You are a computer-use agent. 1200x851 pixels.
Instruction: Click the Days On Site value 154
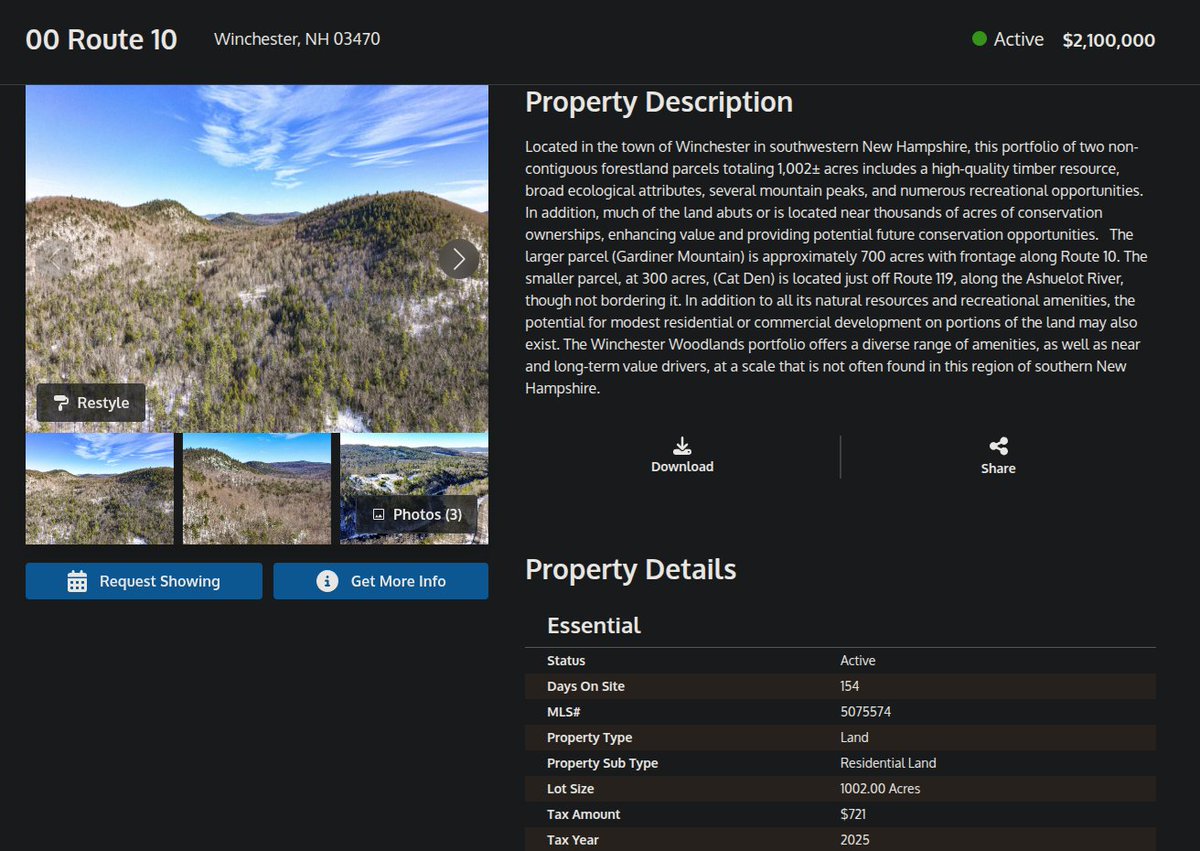[x=850, y=686]
